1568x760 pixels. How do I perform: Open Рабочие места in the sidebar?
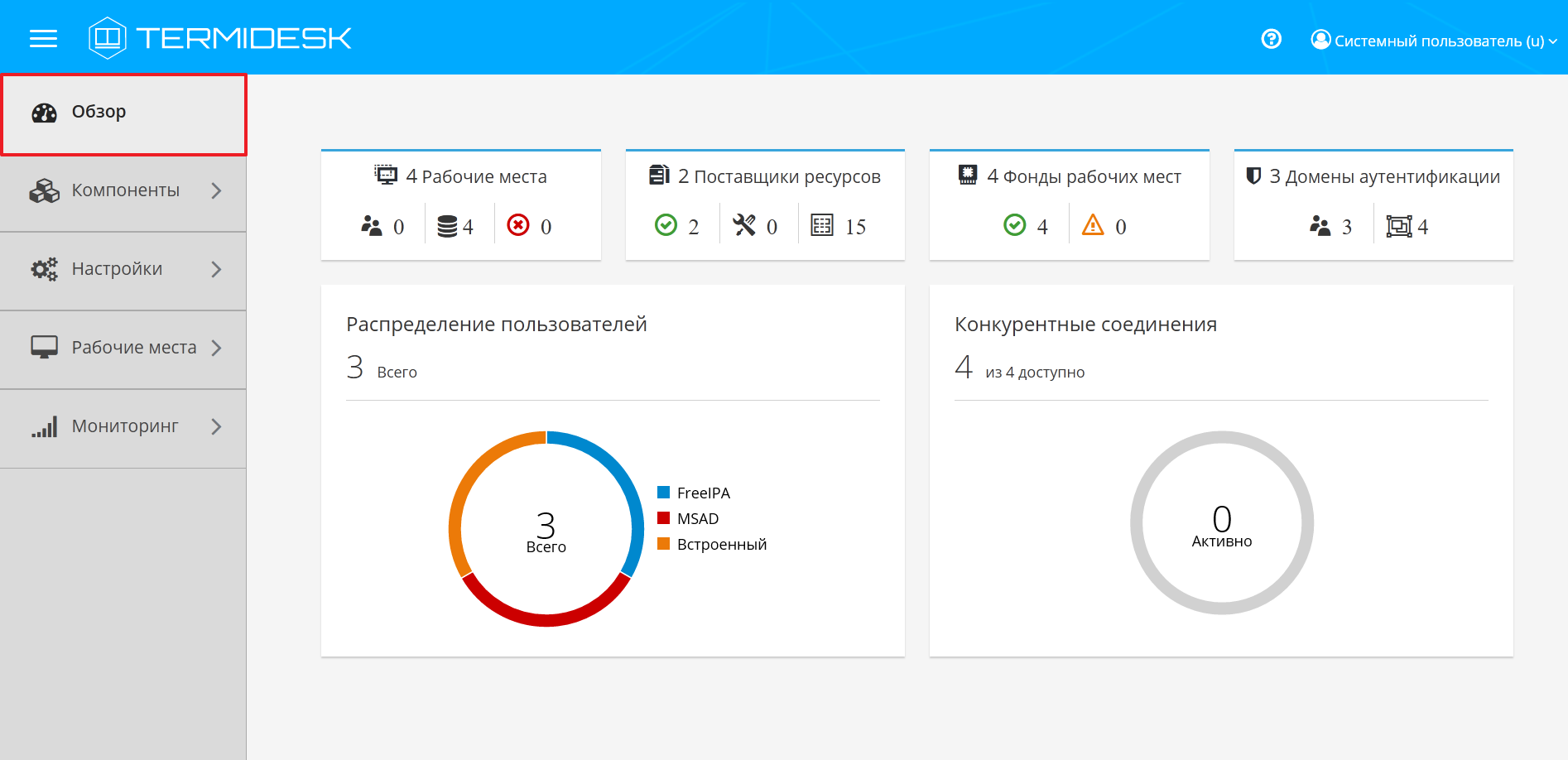(124, 348)
